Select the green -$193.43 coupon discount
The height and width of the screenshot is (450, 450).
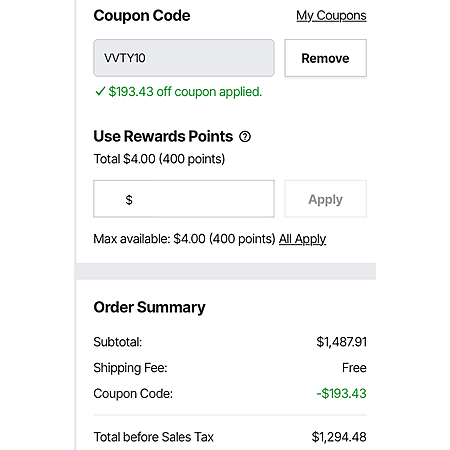(x=341, y=394)
